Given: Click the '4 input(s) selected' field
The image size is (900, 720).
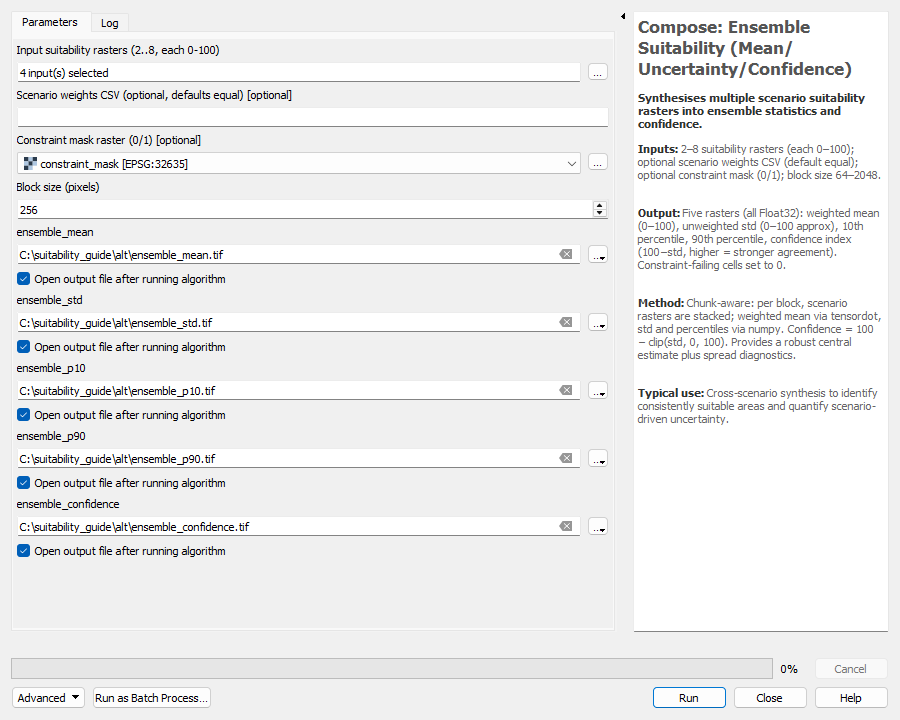Looking at the screenshot, I should 298,73.
